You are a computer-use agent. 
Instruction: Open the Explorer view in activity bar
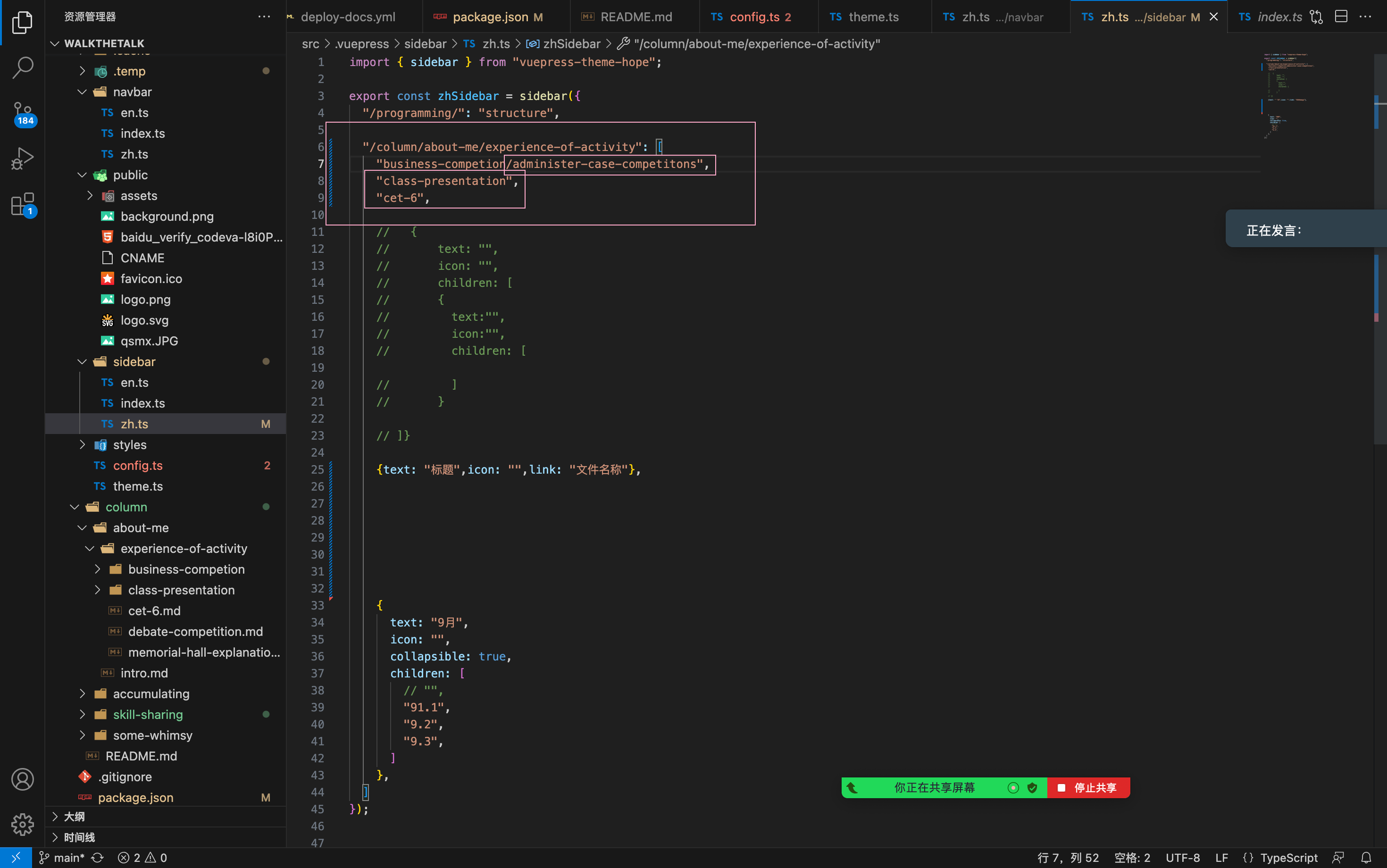click(22, 22)
